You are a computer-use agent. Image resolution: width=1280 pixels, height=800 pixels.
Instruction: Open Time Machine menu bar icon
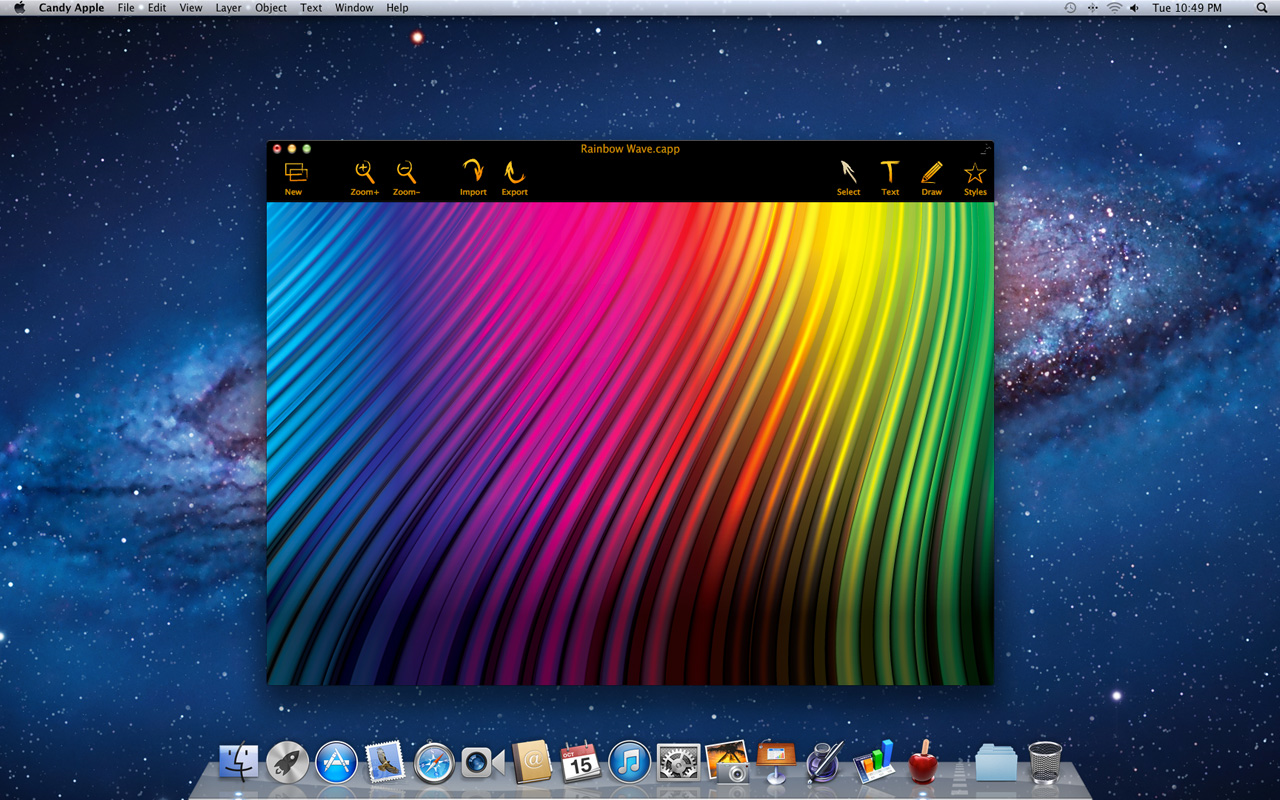1070,8
